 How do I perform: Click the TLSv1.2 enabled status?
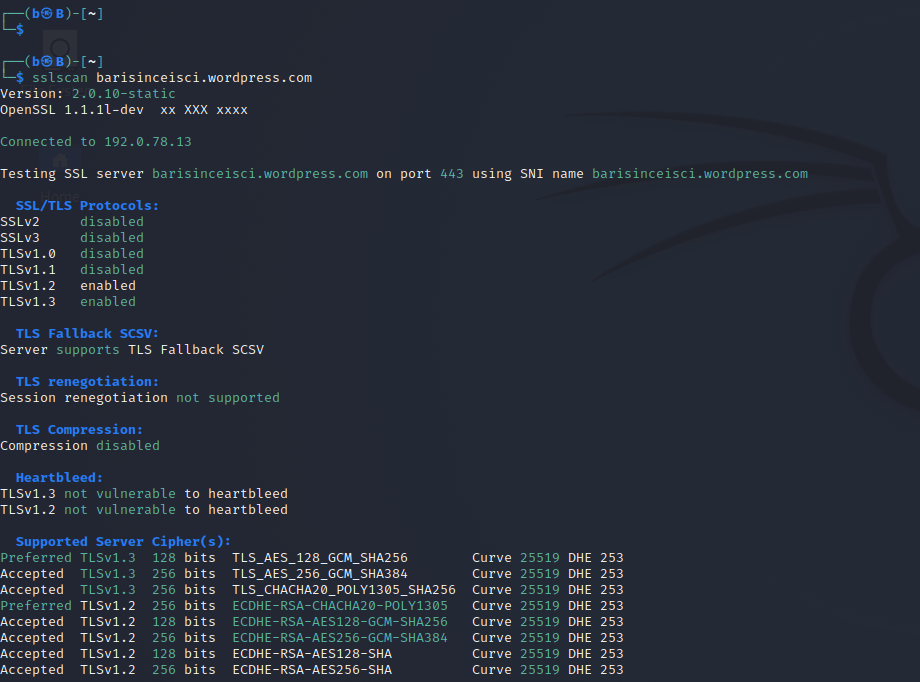click(x=108, y=285)
